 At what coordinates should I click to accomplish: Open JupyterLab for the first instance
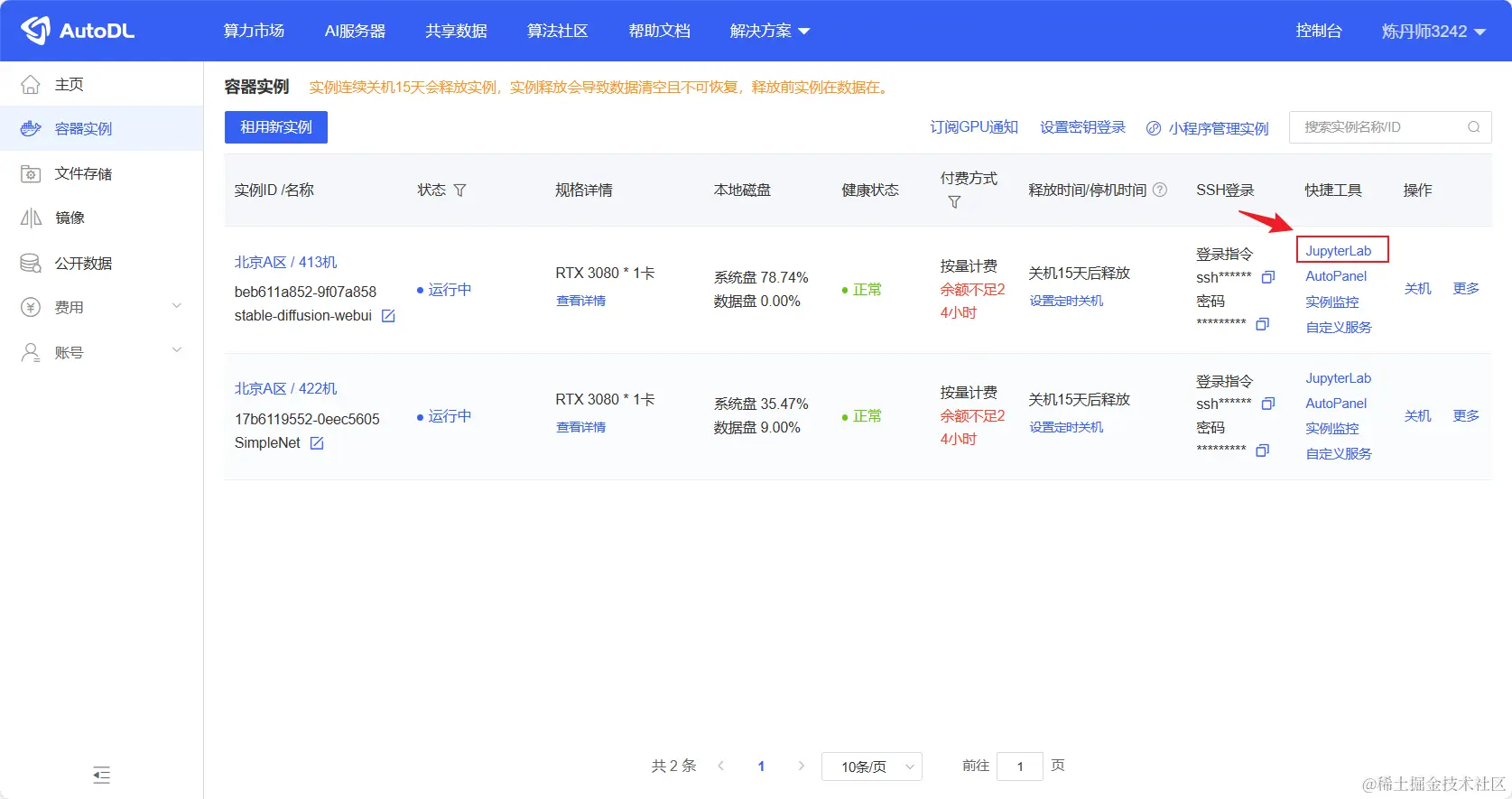click(1338, 251)
